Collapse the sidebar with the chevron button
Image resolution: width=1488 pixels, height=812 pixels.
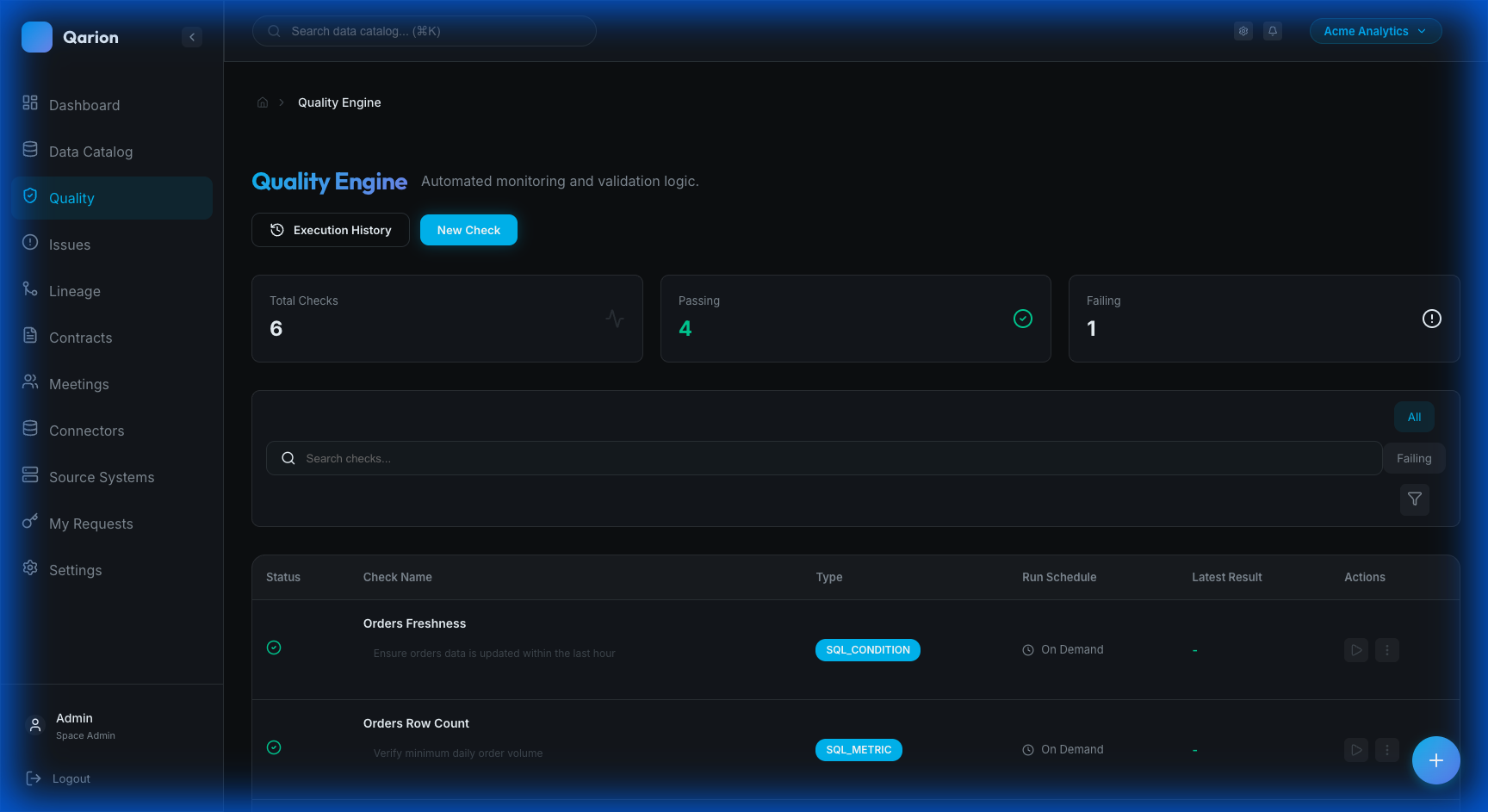(x=192, y=37)
